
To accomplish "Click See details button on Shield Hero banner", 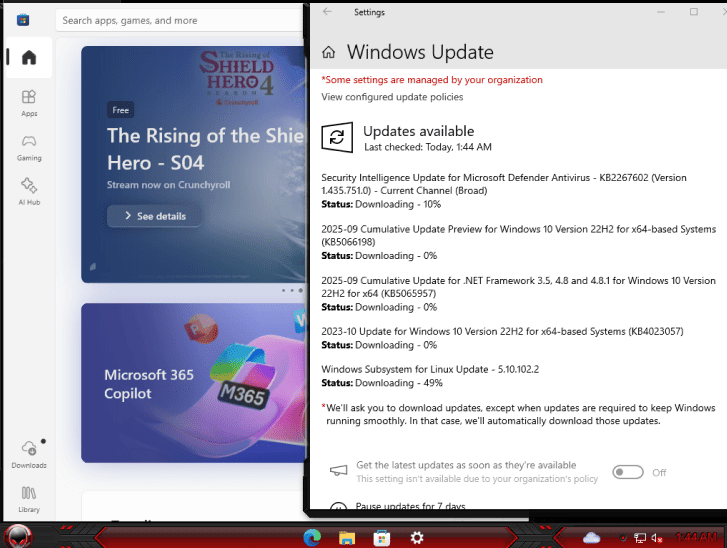I will pos(155,216).
